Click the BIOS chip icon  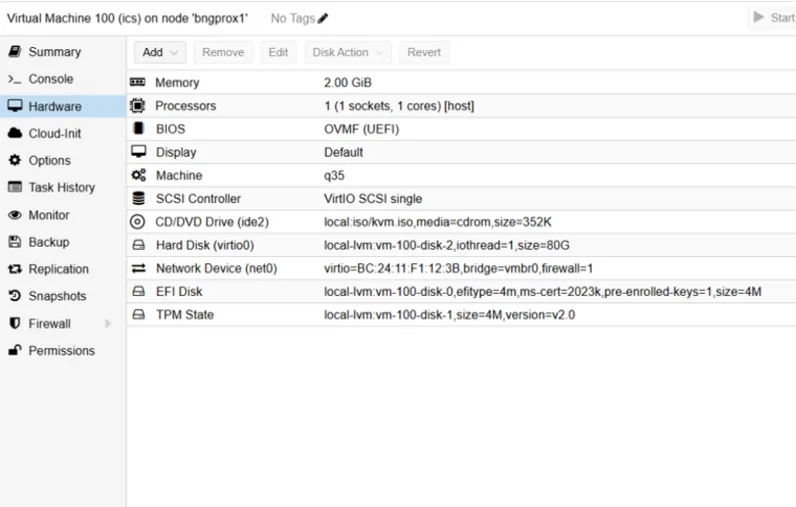(x=138, y=128)
